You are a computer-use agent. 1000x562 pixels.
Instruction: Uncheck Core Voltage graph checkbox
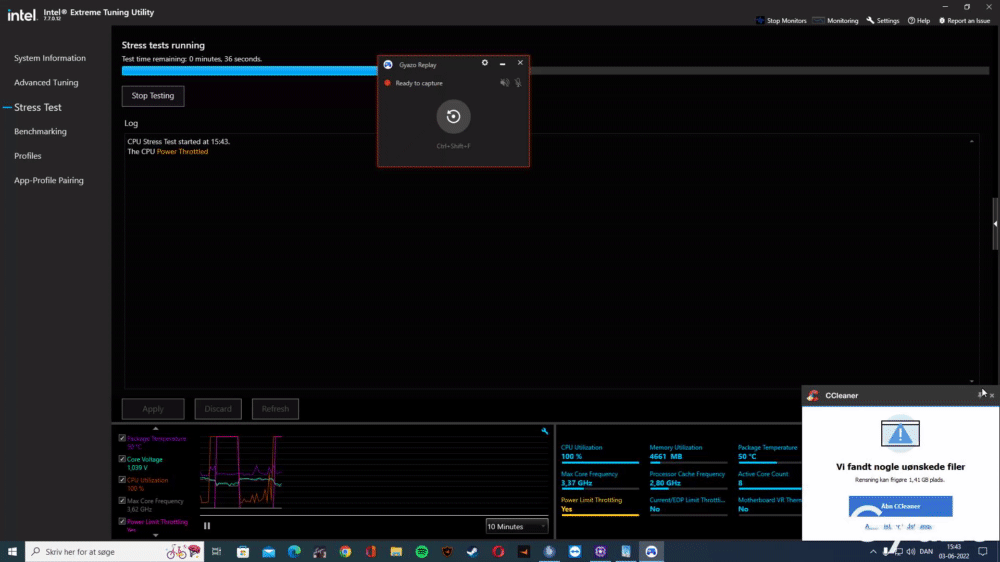[x=122, y=459]
